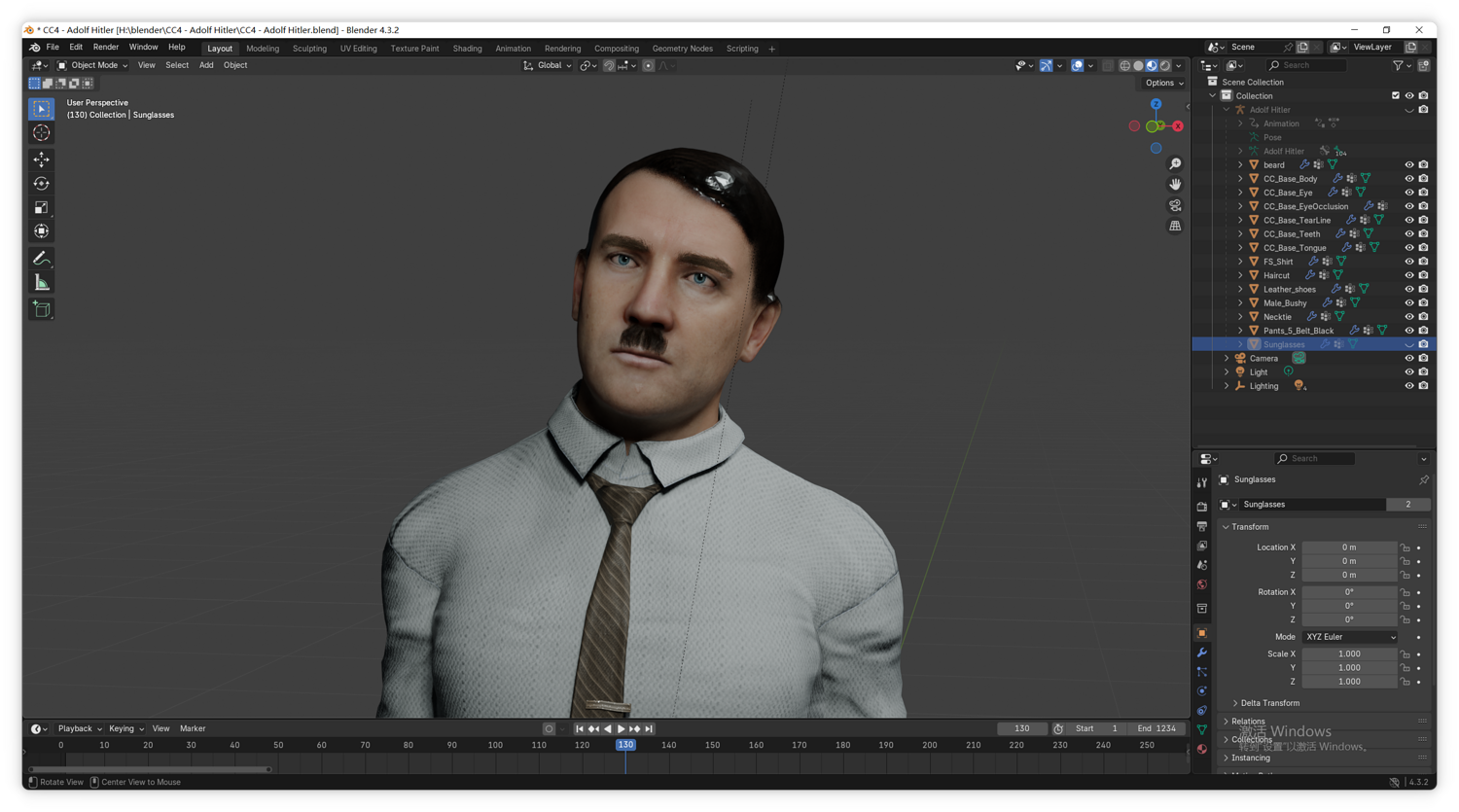Open the timeline Playback menu

tap(79, 728)
